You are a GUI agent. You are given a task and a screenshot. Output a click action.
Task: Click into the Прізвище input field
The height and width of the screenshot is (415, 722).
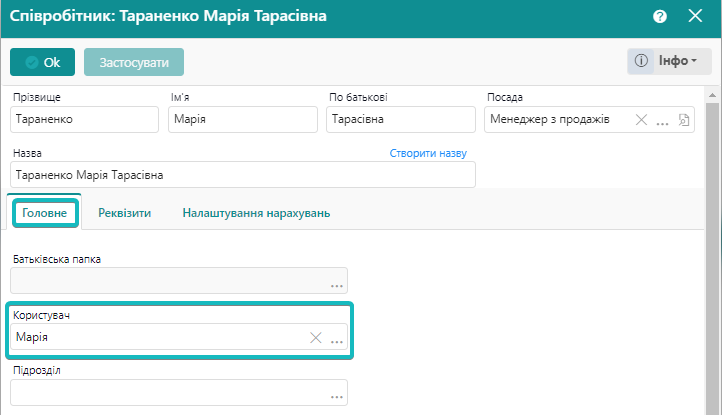(84, 120)
